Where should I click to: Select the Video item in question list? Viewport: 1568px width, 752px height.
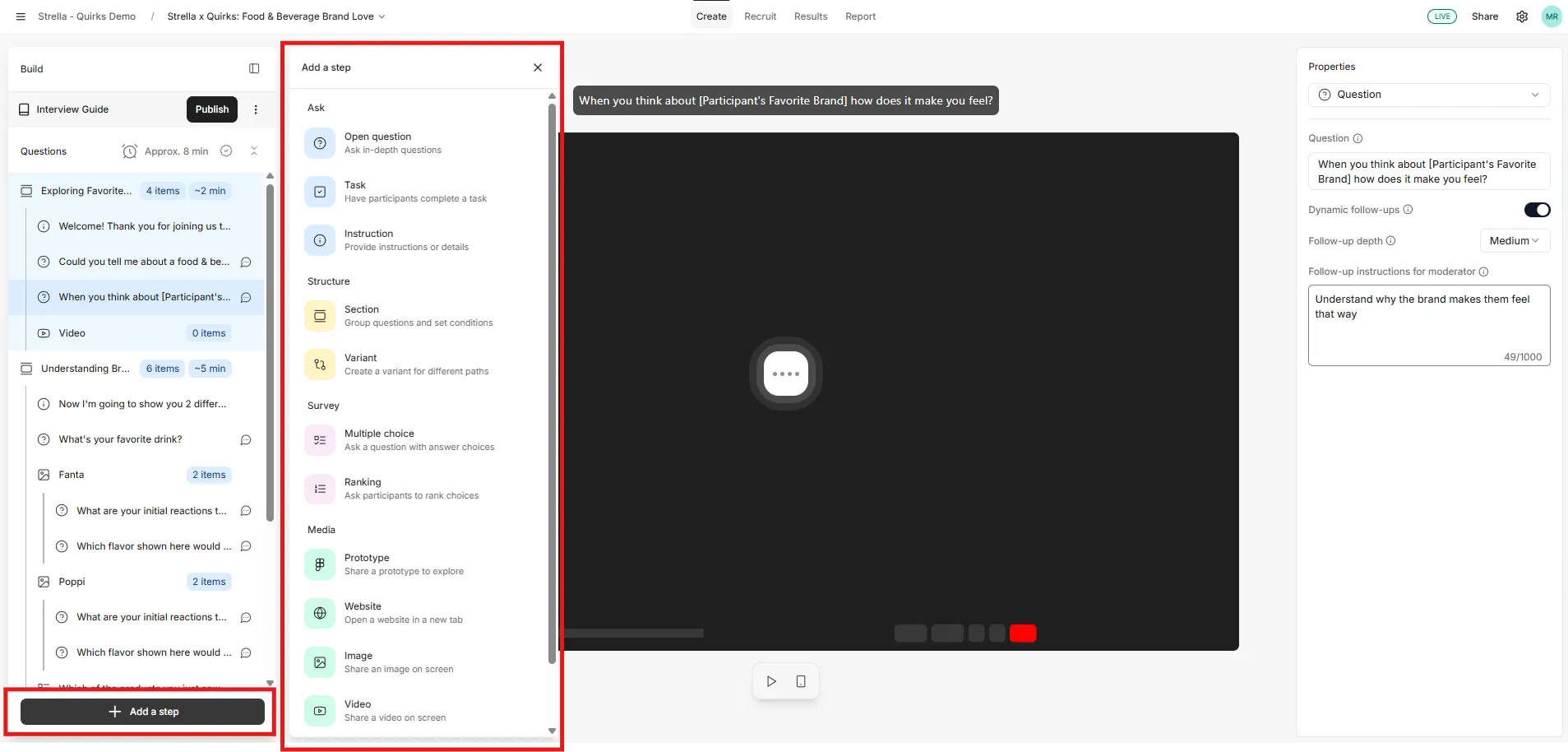pos(145,333)
